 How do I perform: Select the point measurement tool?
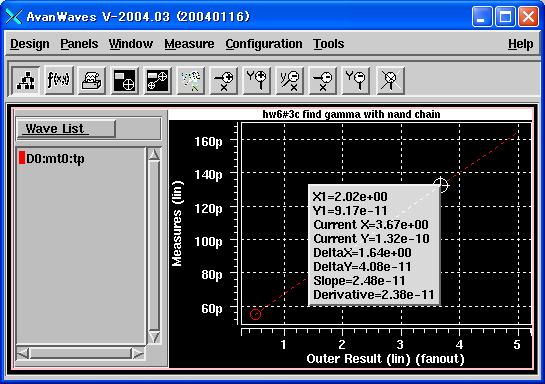click(124, 80)
